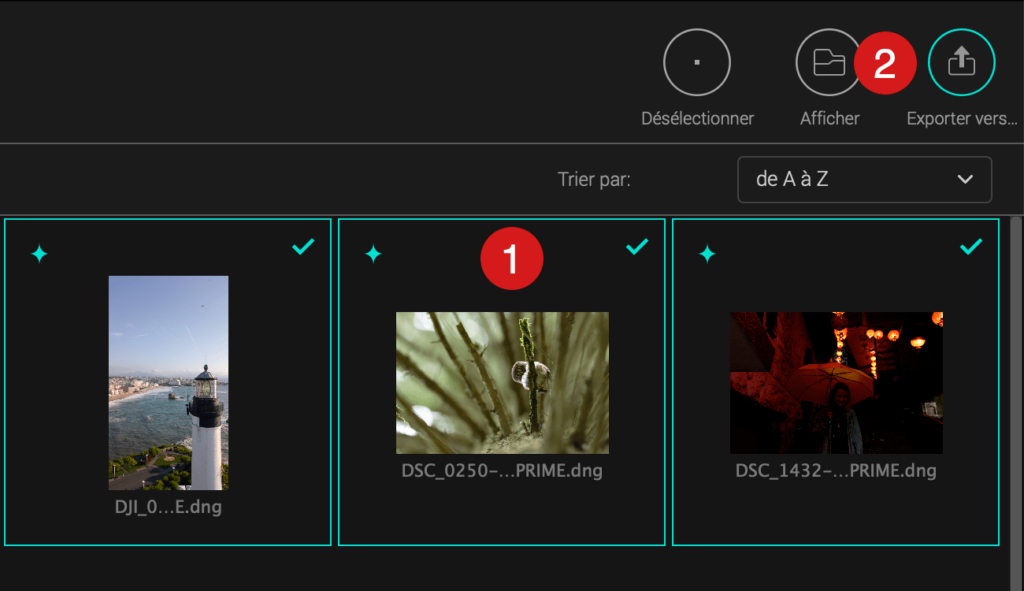Click the DSC_1432-…PRIME.dng file name
Viewport: 1024px width, 591px height.
click(836, 471)
